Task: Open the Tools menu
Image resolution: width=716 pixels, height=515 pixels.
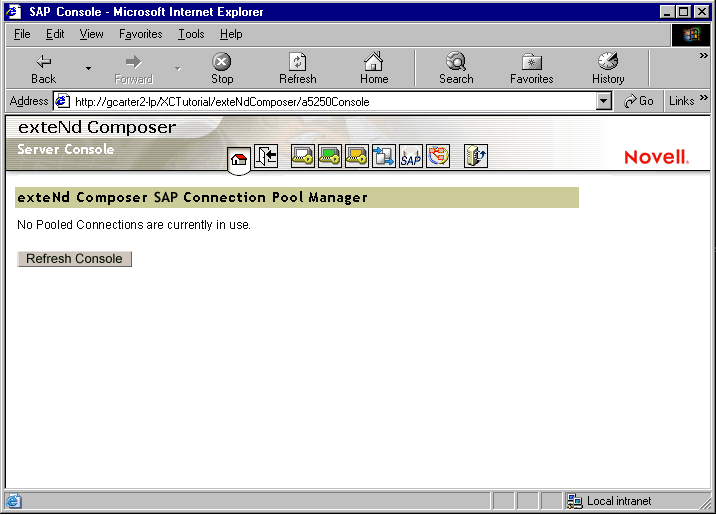Action: click(x=191, y=34)
